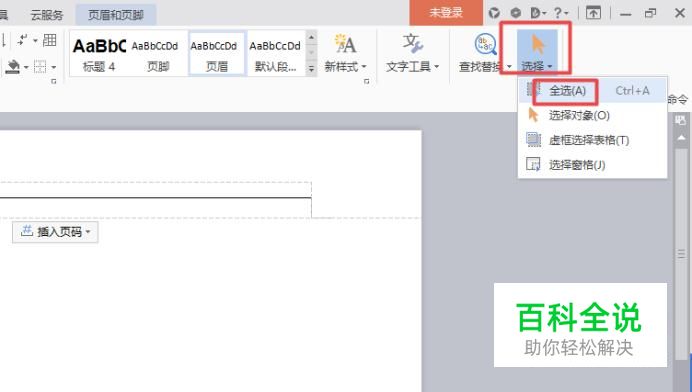The height and width of the screenshot is (392, 692).
Task: Open the 查找替换 dropdown arrow
Action: (509, 67)
